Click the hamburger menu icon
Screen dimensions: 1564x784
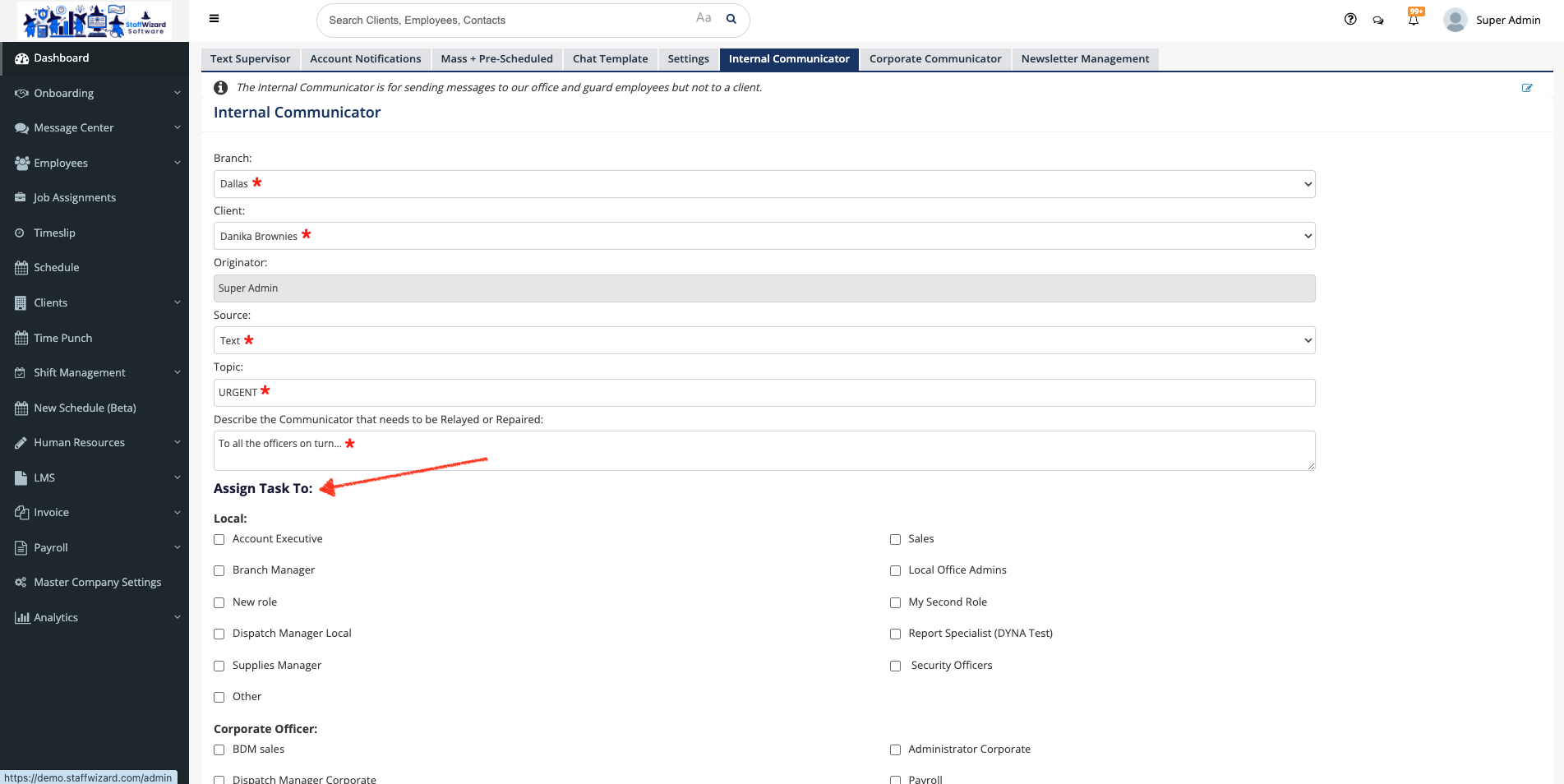[214, 19]
